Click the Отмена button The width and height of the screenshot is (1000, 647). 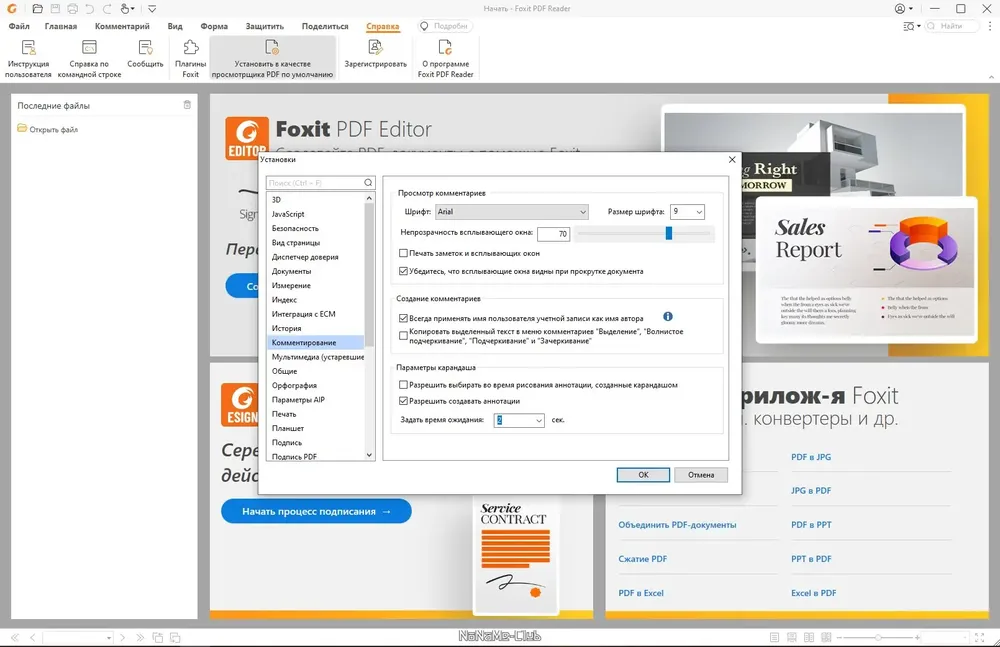(x=700, y=475)
